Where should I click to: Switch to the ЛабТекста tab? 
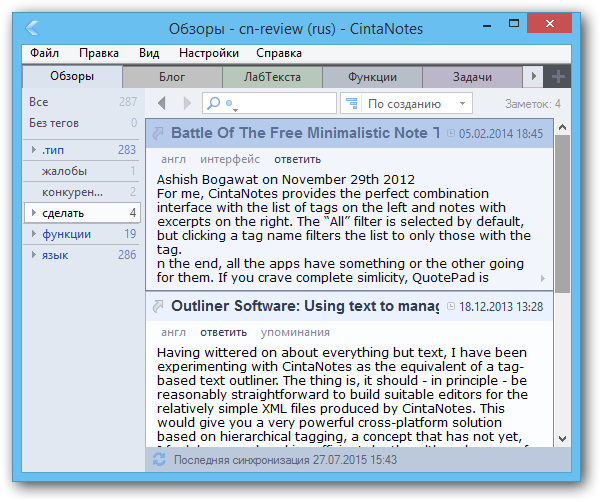[272, 77]
